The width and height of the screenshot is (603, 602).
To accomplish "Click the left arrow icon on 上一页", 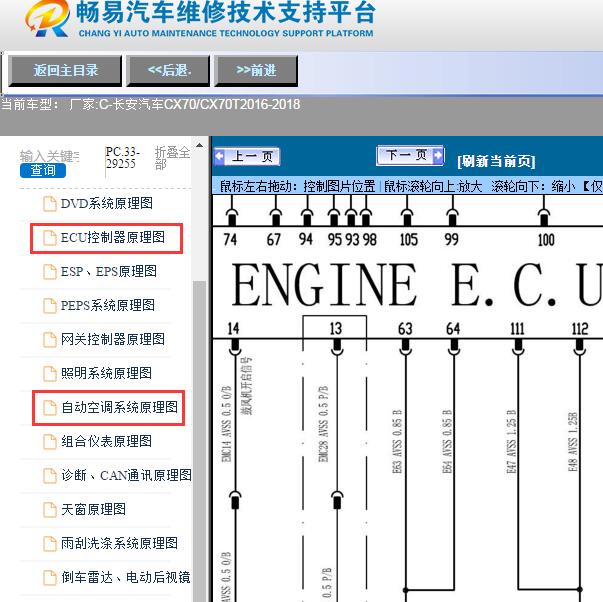I will click(x=220, y=157).
